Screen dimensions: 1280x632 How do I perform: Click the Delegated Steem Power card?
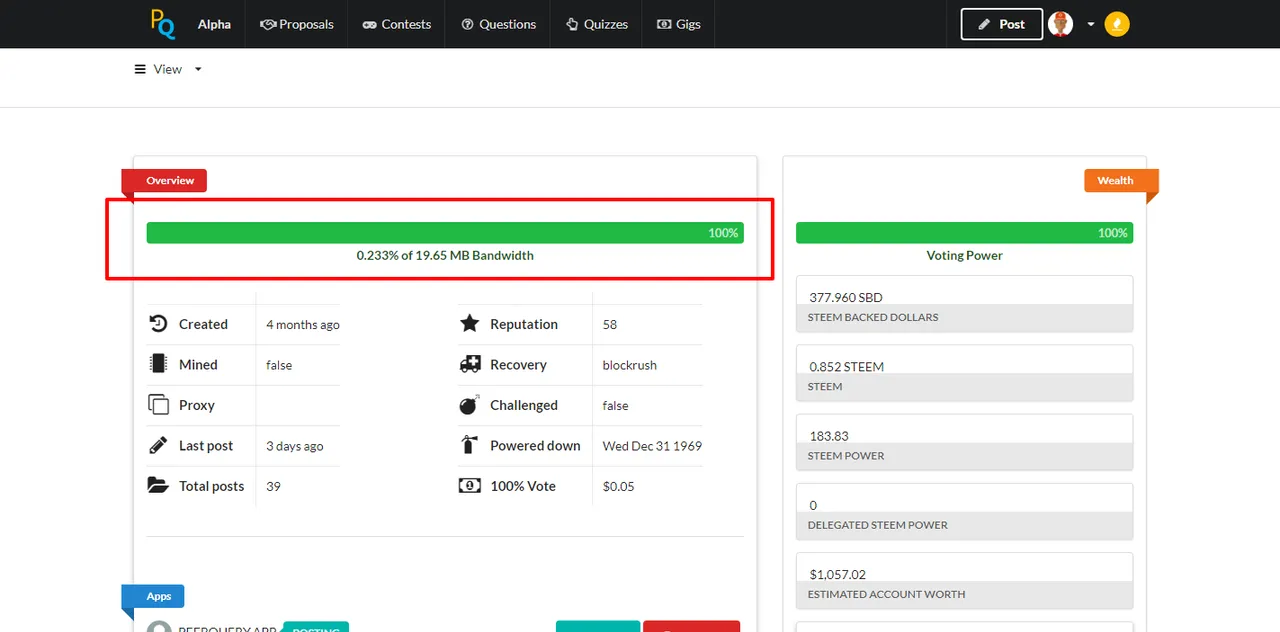click(964, 512)
